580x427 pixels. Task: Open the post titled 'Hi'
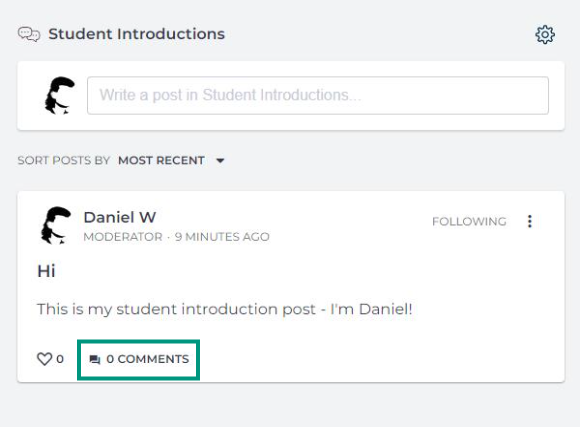(46, 271)
